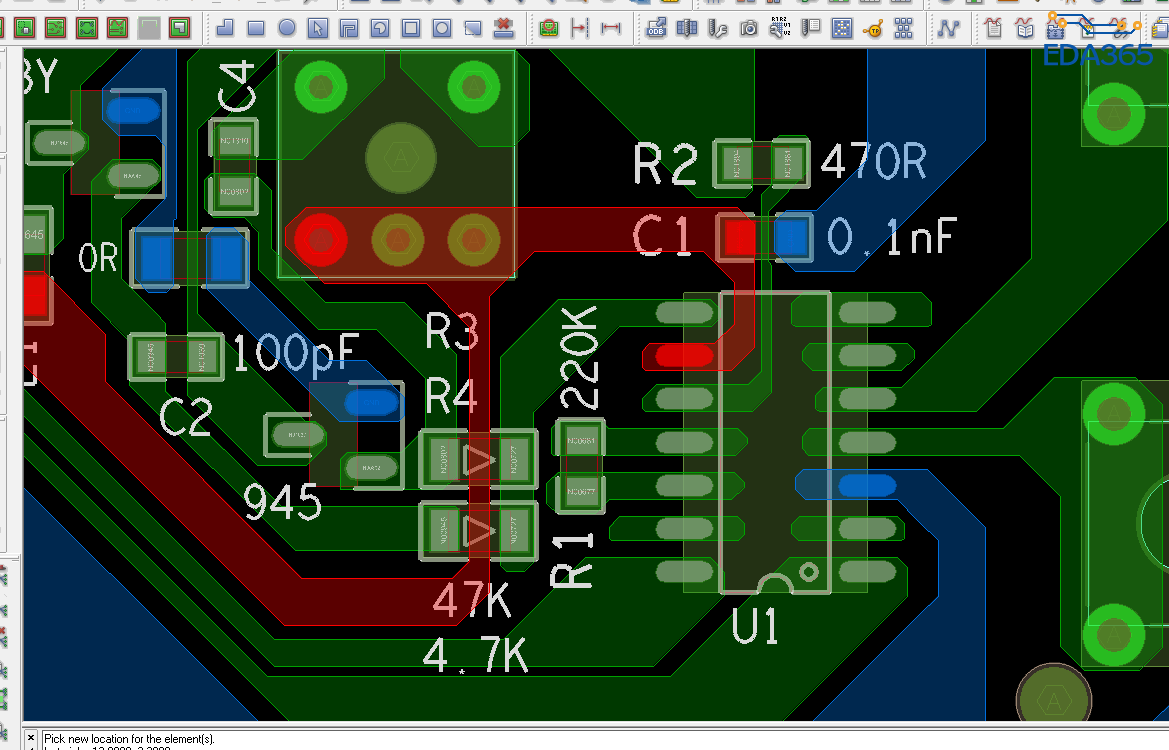
Task: Click the green icon with white corner shape
Action: (180, 28)
